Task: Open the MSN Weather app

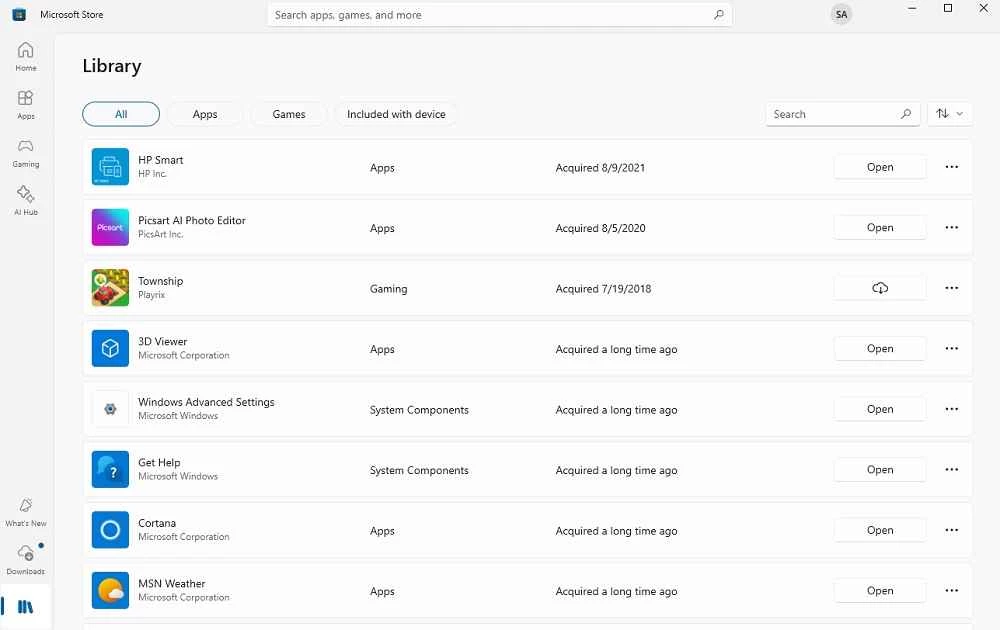Action: (x=880, y=591)
